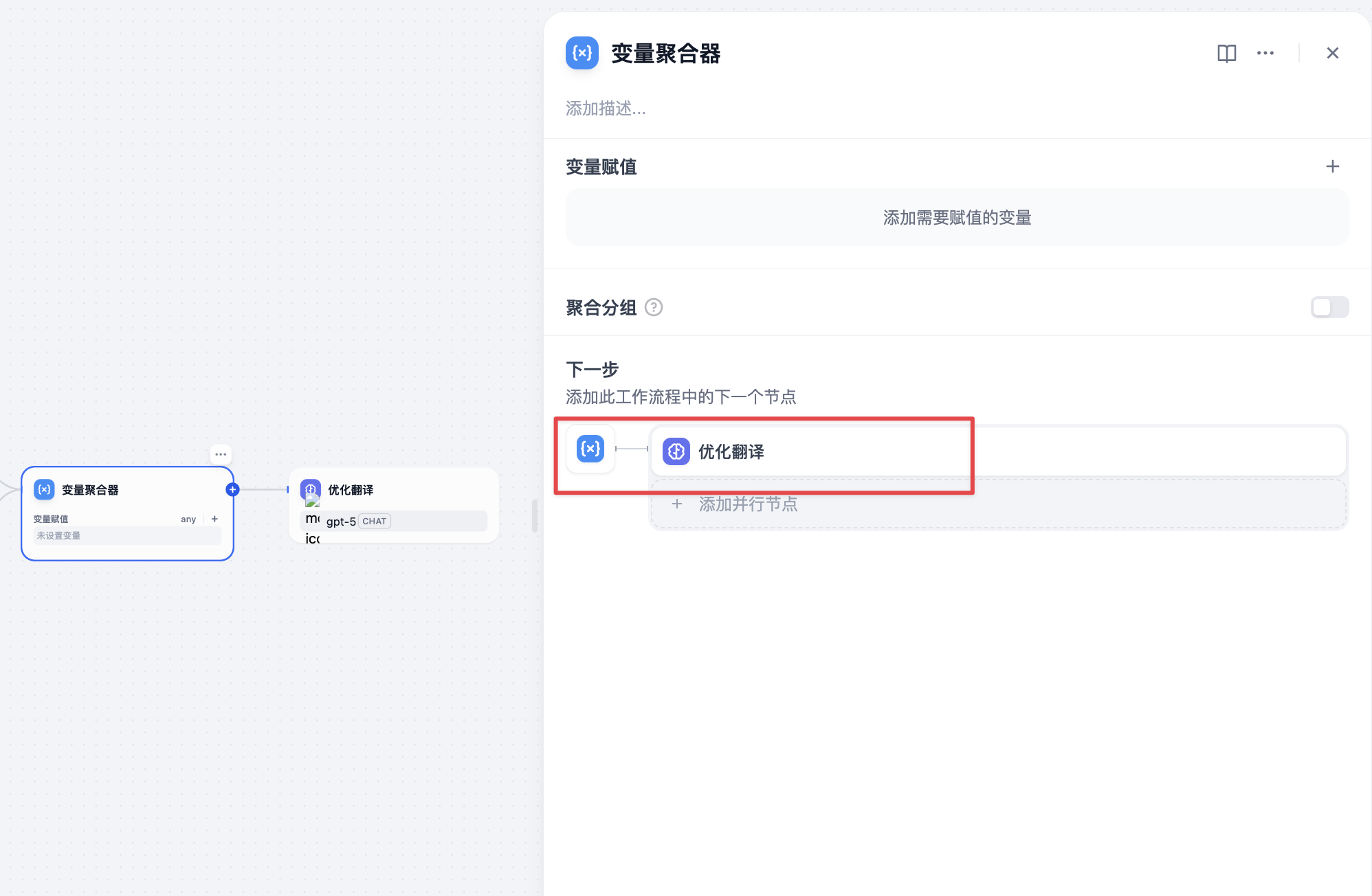1372x896 pixels.
Task: Open three-dot menu above 变量聚合器 node
Action: pos(221,454)
